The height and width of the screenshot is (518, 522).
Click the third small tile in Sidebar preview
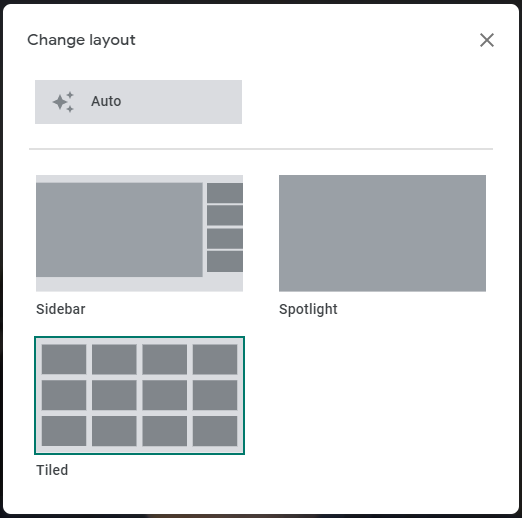(x=225, y=239)
